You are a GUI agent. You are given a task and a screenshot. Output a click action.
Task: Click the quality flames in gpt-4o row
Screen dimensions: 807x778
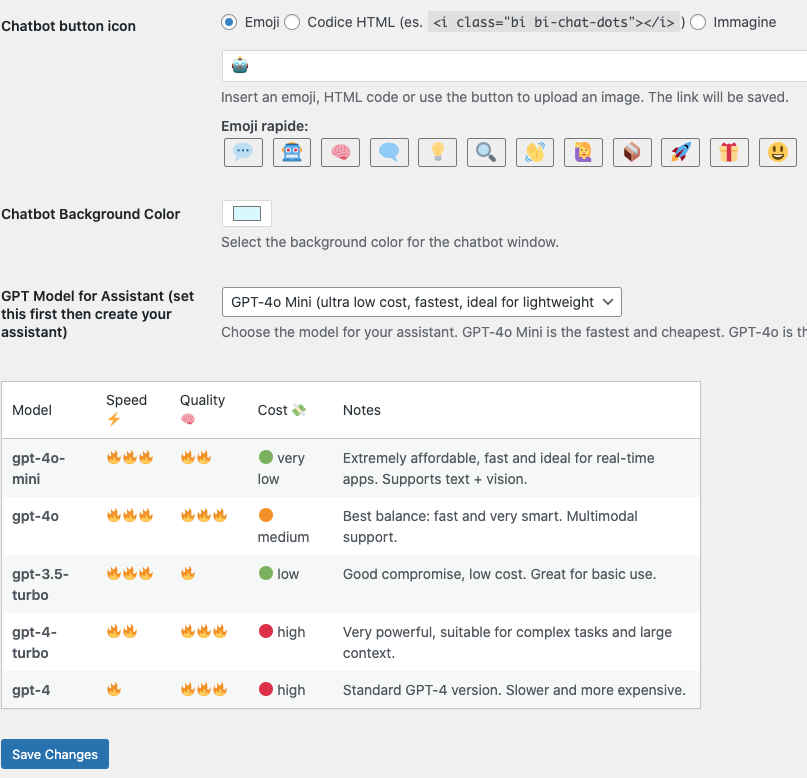[x=204, y=516]
